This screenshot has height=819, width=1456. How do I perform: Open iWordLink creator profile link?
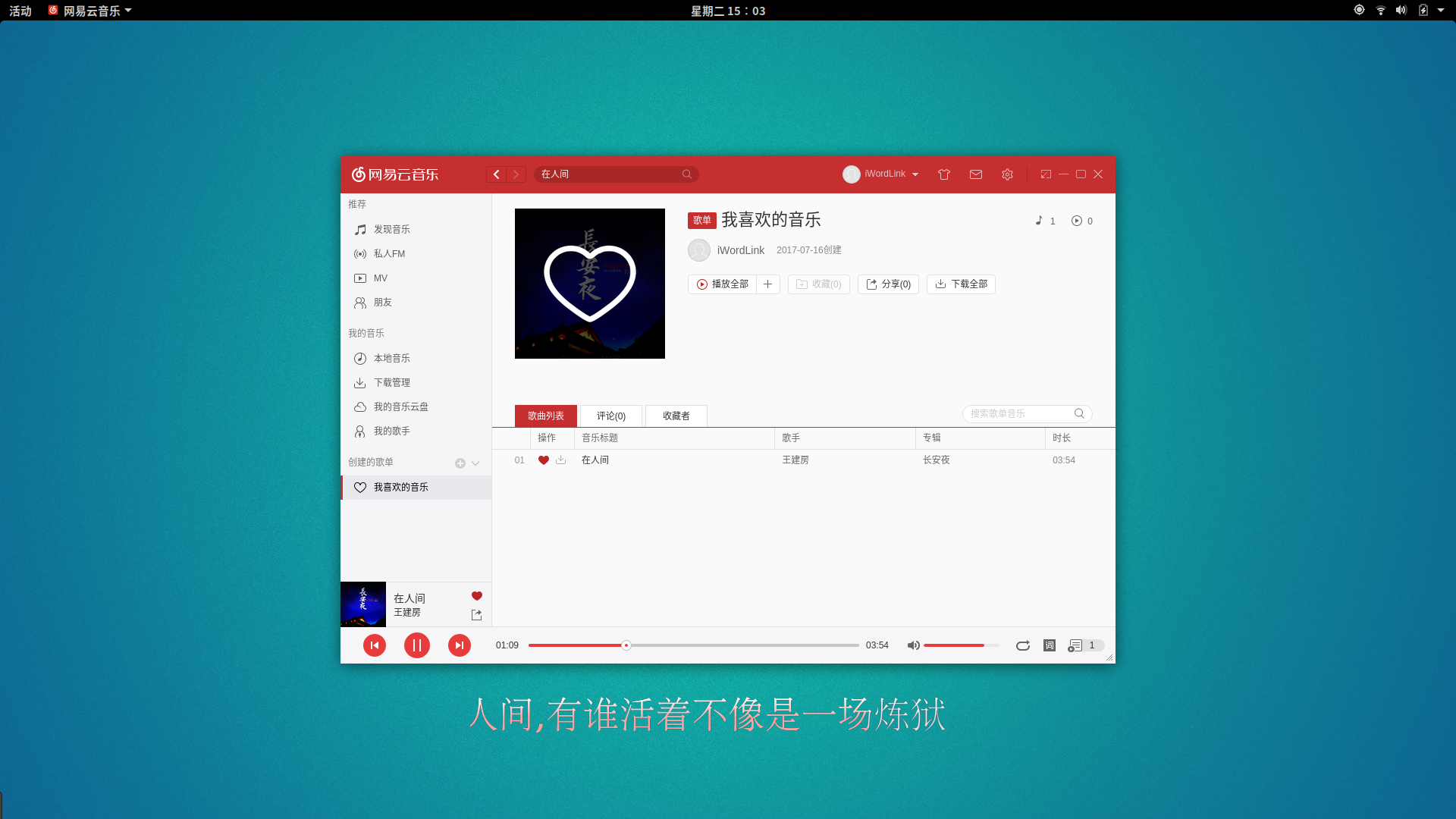click(x=741, y=250)
